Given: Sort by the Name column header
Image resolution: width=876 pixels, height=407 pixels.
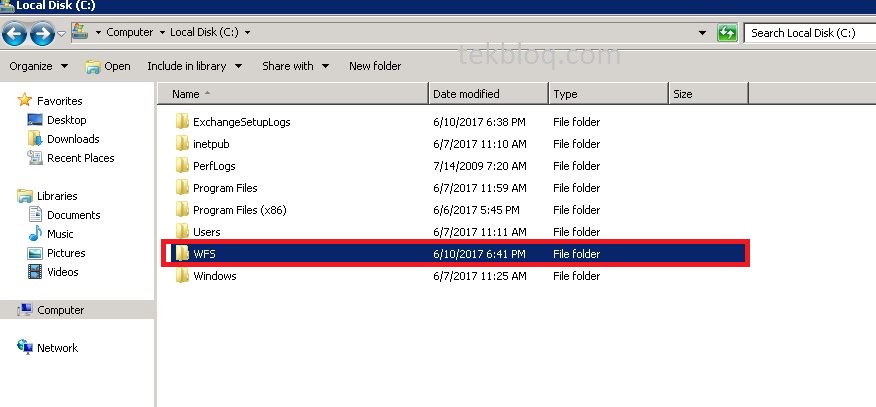Looking at the screenshot, I should (292, 94).
